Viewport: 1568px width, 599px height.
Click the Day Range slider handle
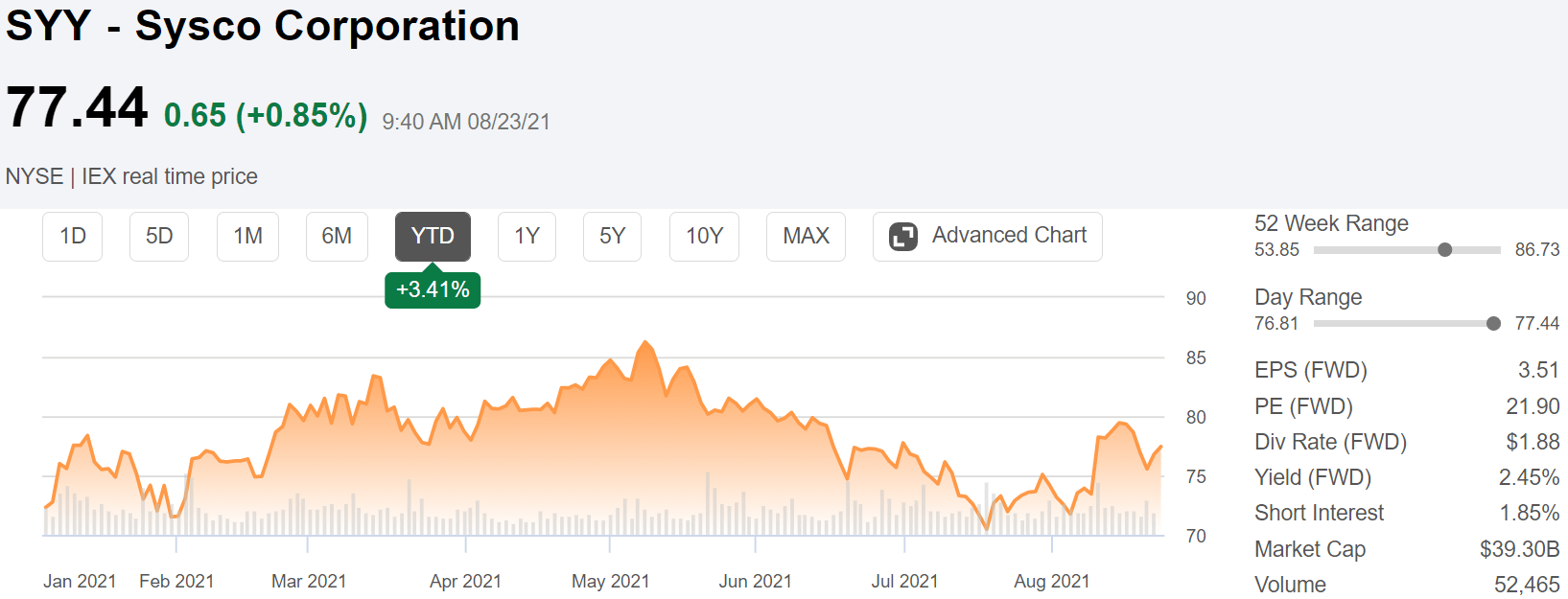(1492, 324)
